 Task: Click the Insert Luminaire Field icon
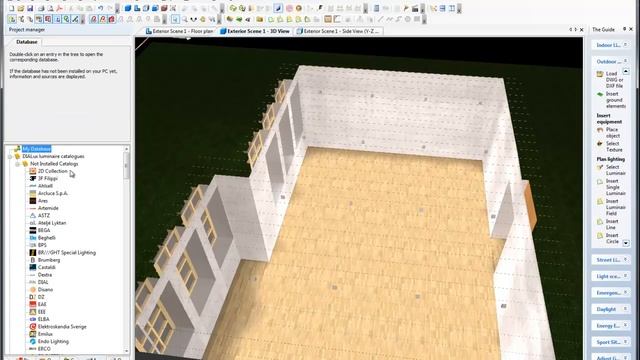coord(600,202)
